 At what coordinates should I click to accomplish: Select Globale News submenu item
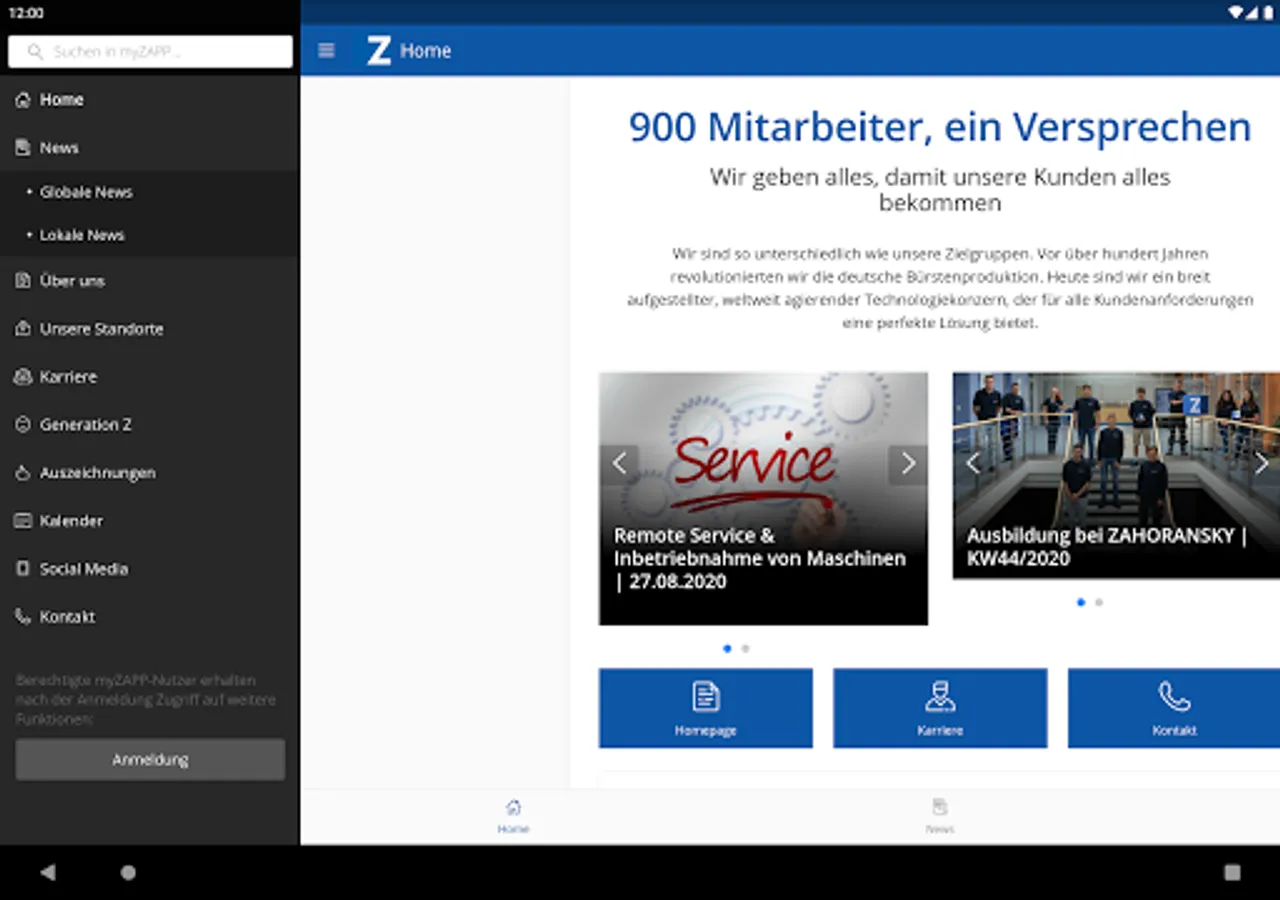[x=150, y=192]
